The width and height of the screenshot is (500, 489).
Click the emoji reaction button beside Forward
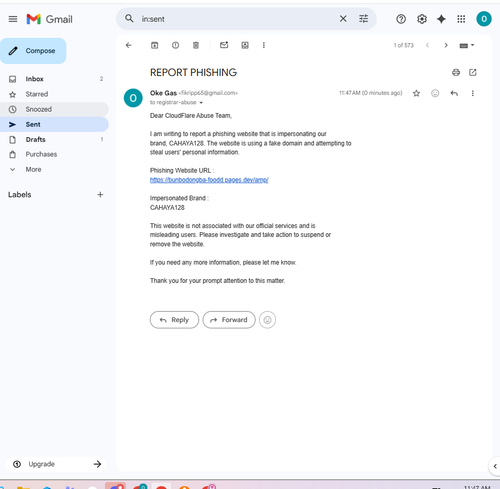click(x=267, y=320)
